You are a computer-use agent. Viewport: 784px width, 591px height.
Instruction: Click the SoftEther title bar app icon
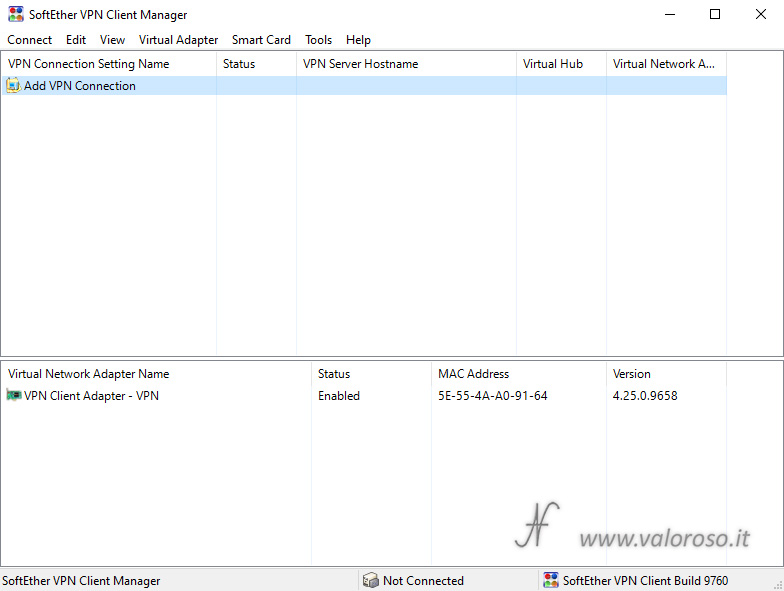pos(16,14)
